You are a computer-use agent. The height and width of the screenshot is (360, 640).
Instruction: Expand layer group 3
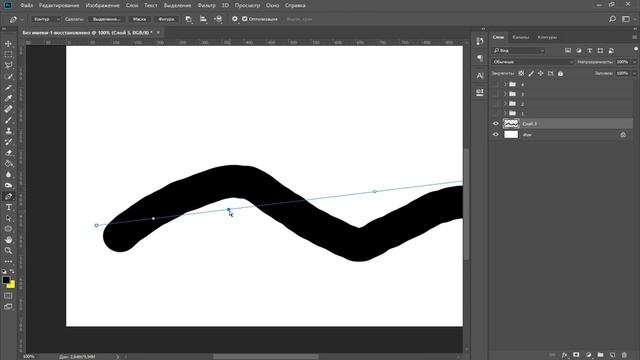[x=505, y=94]
